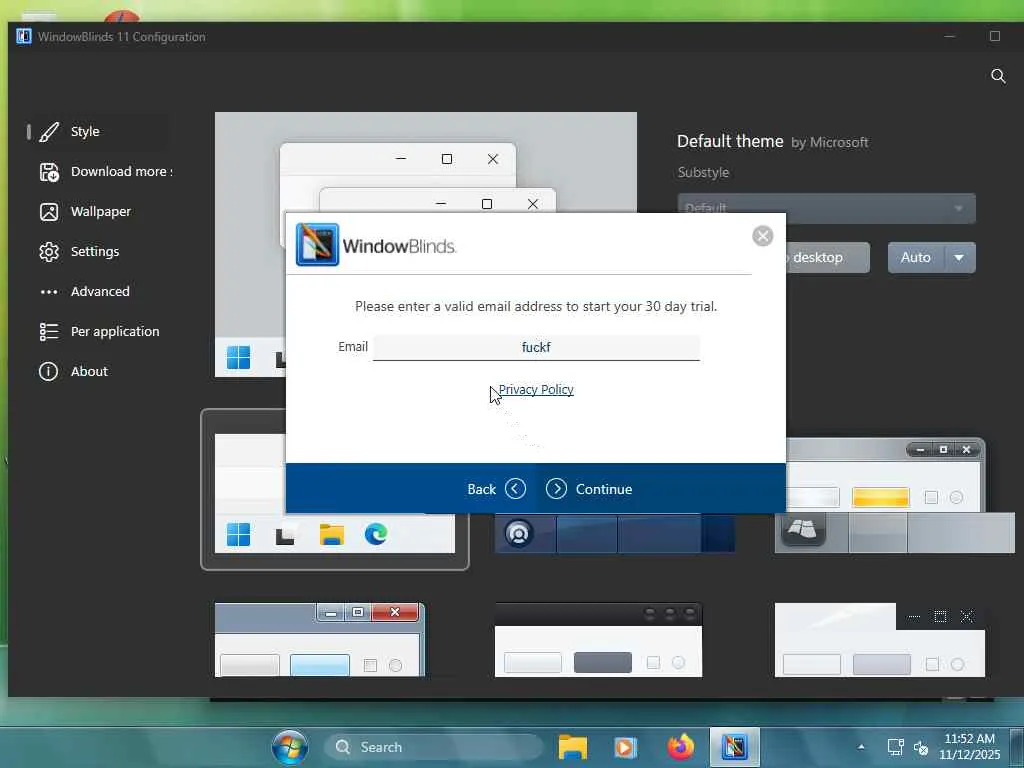Screen dimensions: 1024x768
Task: Open File Explorer from taskbar
Action: tap(573, 747)
